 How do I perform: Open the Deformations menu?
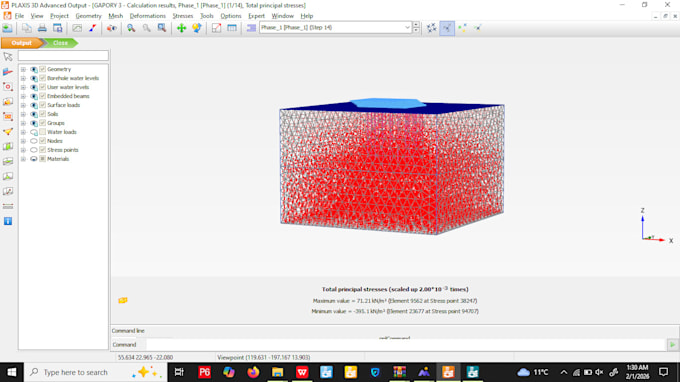[x=147, y=16]
